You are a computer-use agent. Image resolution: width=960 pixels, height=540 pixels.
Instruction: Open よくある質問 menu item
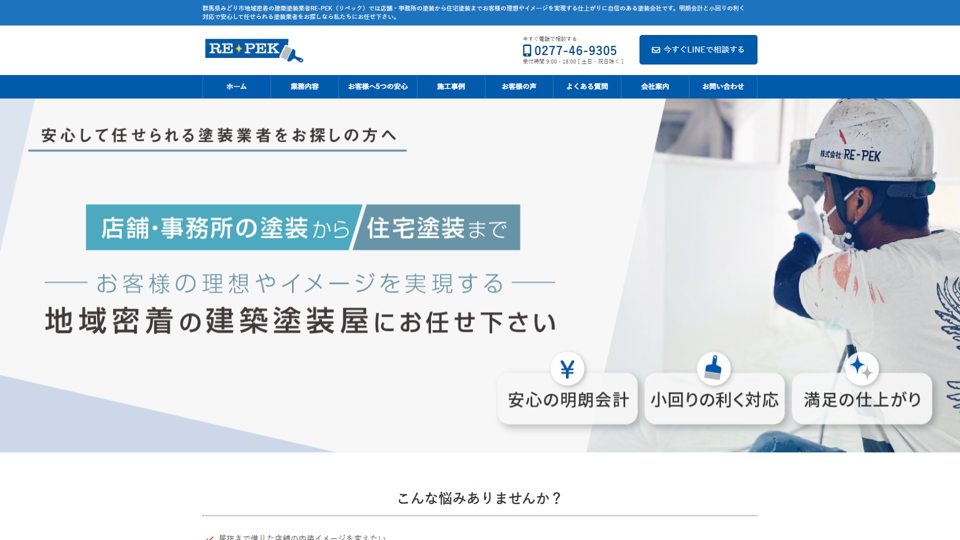[587, 87]
